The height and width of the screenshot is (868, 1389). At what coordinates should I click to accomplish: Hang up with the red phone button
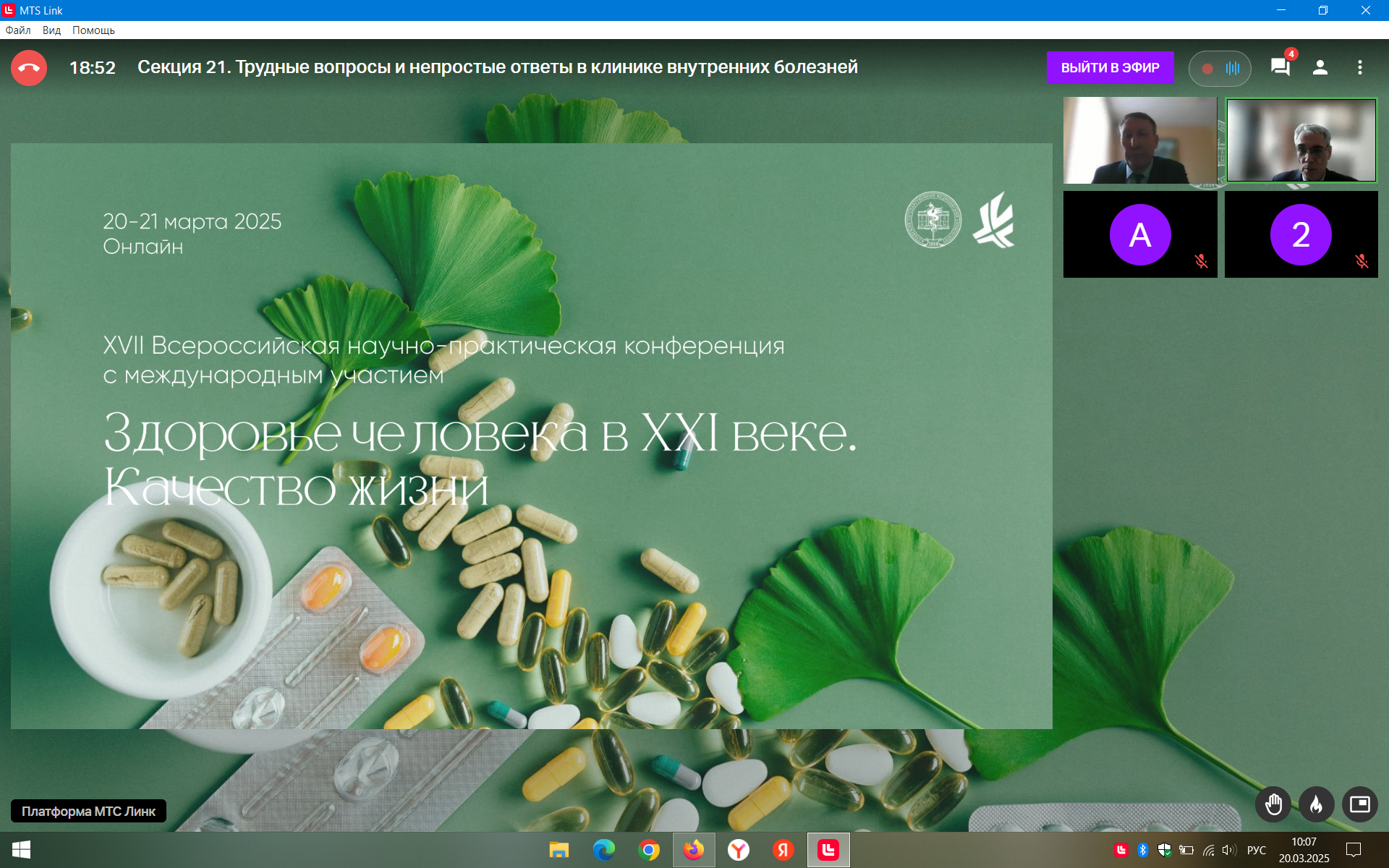29,68
